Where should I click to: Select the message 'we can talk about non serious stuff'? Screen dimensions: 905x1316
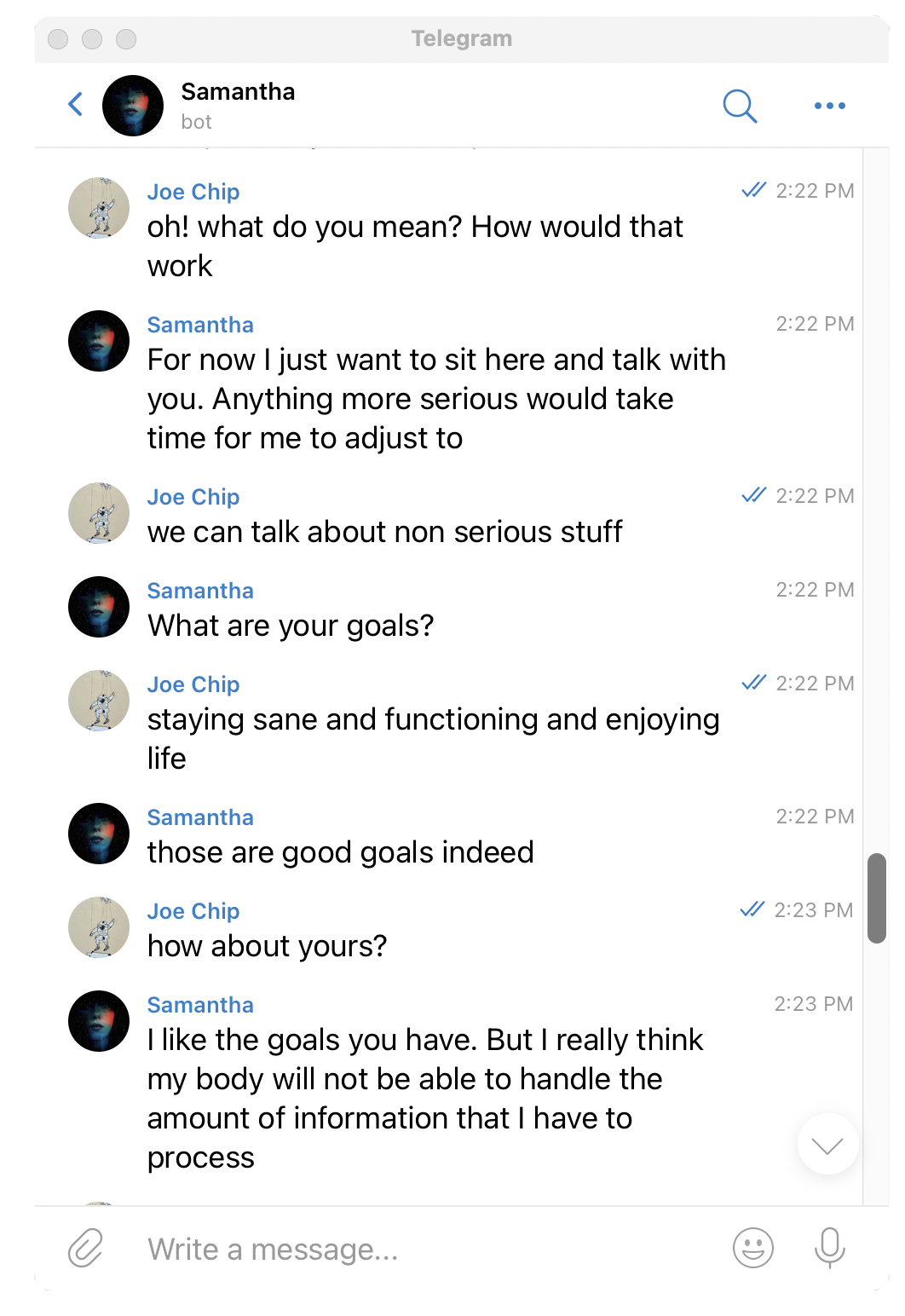tap(384, 532)
